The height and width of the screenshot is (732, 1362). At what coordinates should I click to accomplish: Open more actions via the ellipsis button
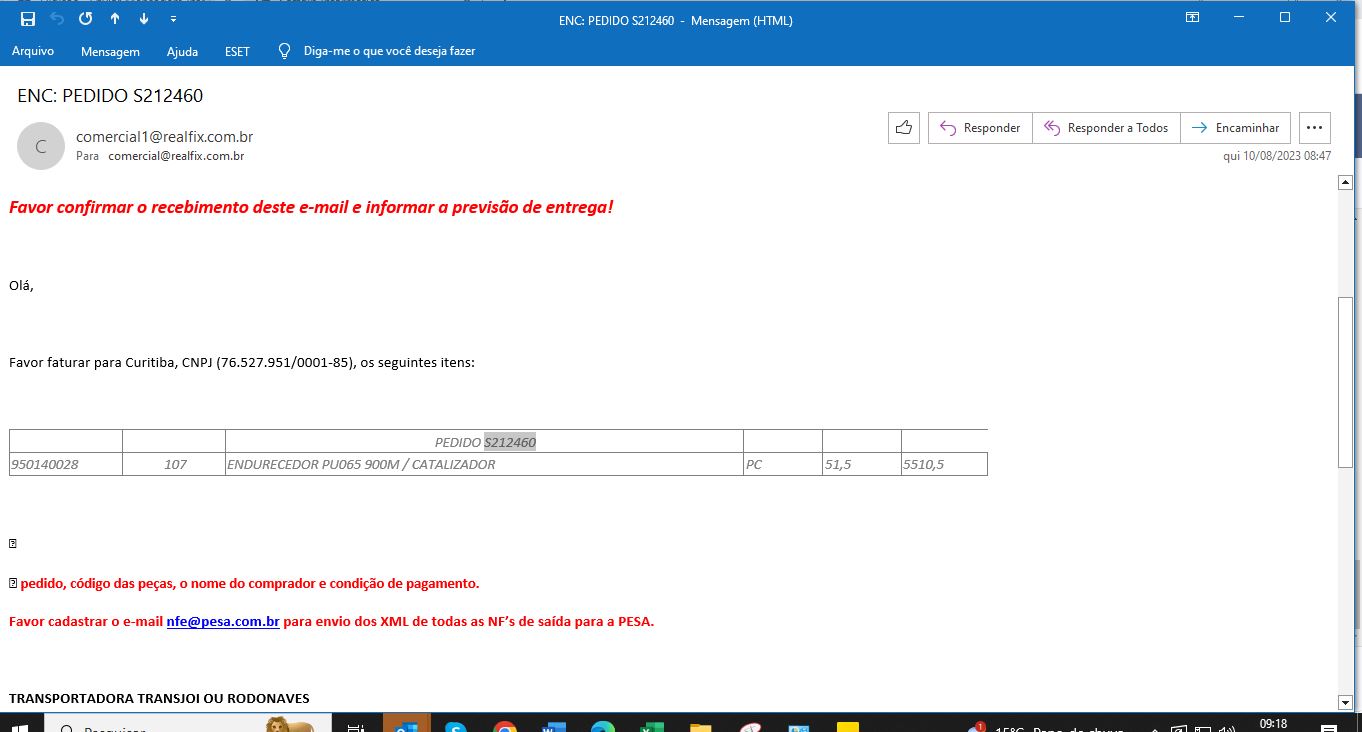(x=1314, y=128)
